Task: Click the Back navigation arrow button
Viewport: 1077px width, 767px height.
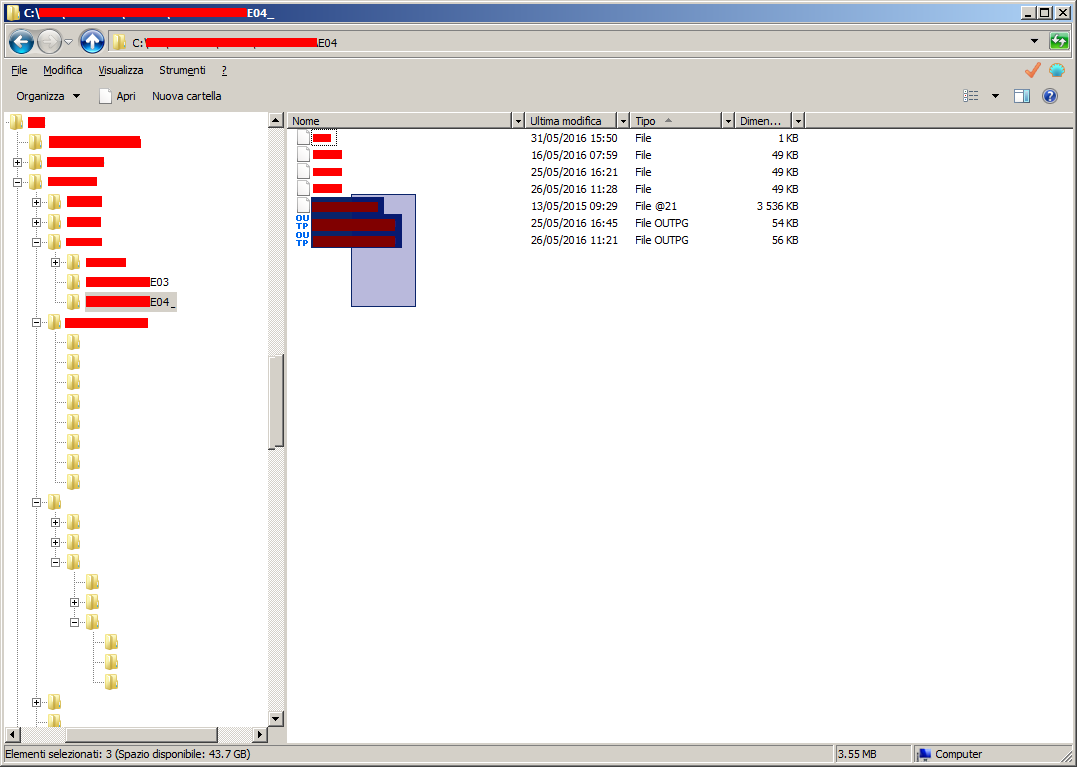Action: pos(21,42)
